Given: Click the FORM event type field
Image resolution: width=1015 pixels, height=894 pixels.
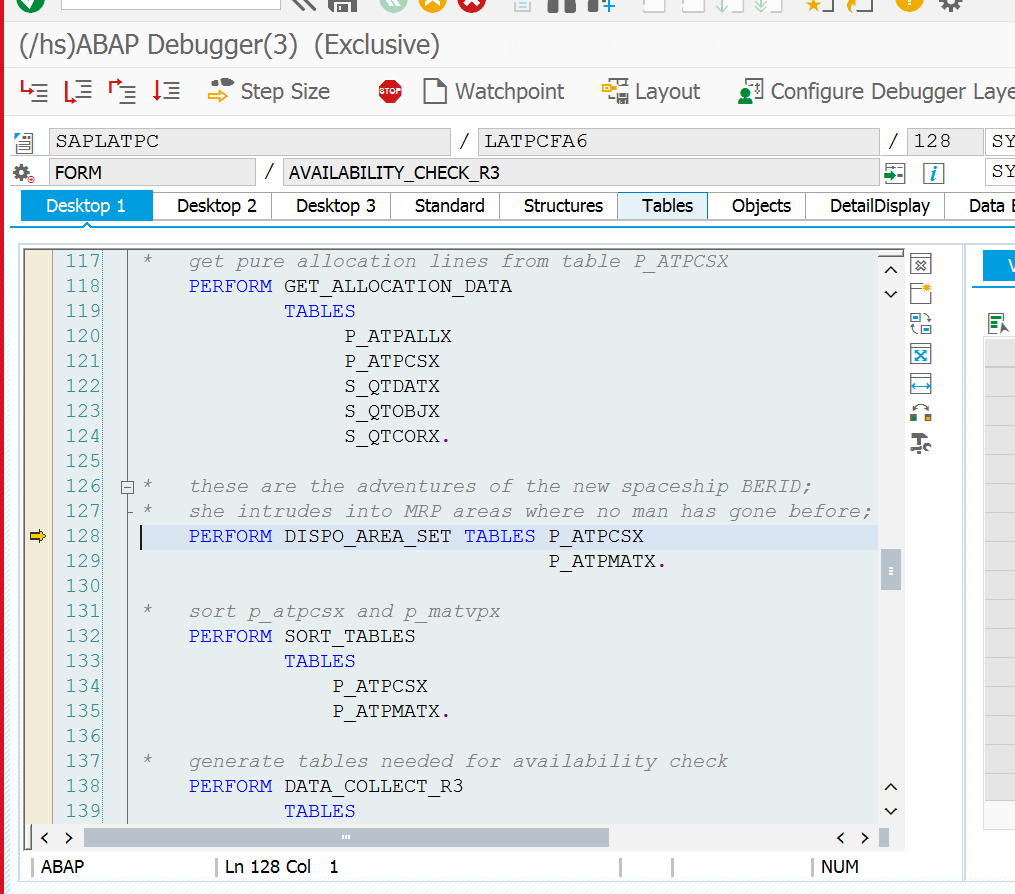Looking at the screenshot, I should (152, 173).
